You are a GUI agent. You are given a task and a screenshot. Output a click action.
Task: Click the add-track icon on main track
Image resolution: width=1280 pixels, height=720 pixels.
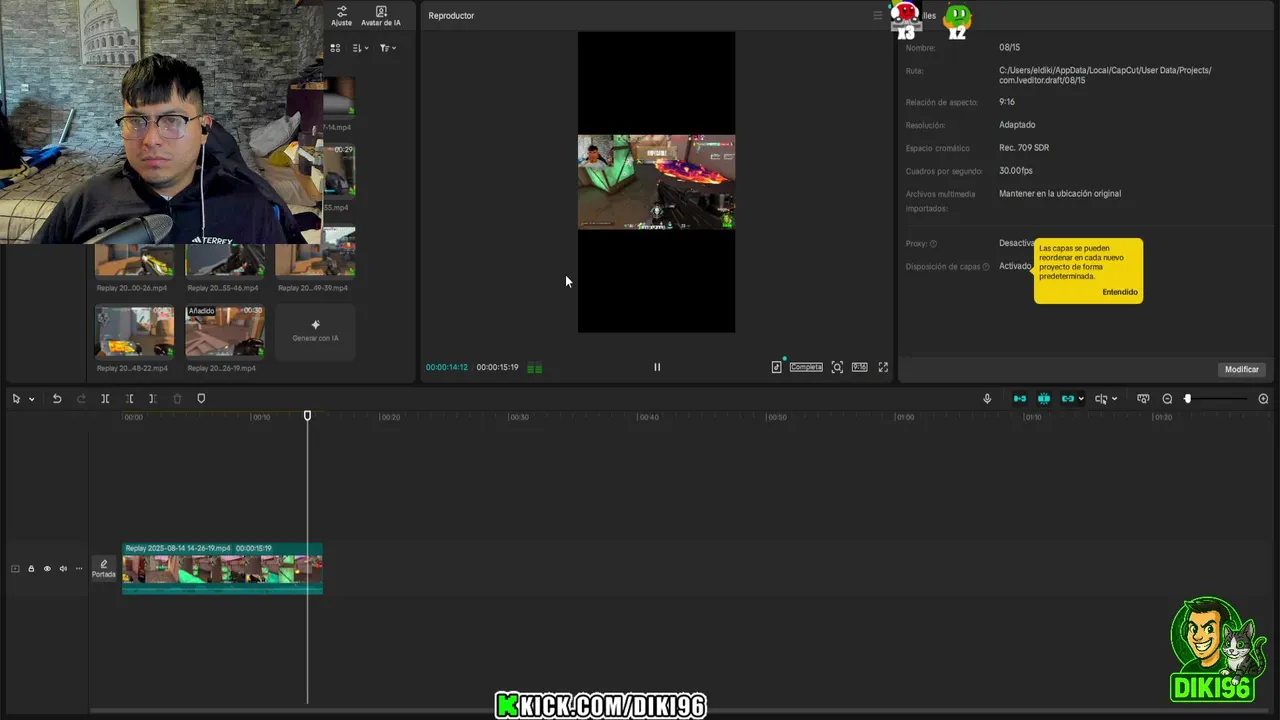pyautogui.click(x=15, y=569)
